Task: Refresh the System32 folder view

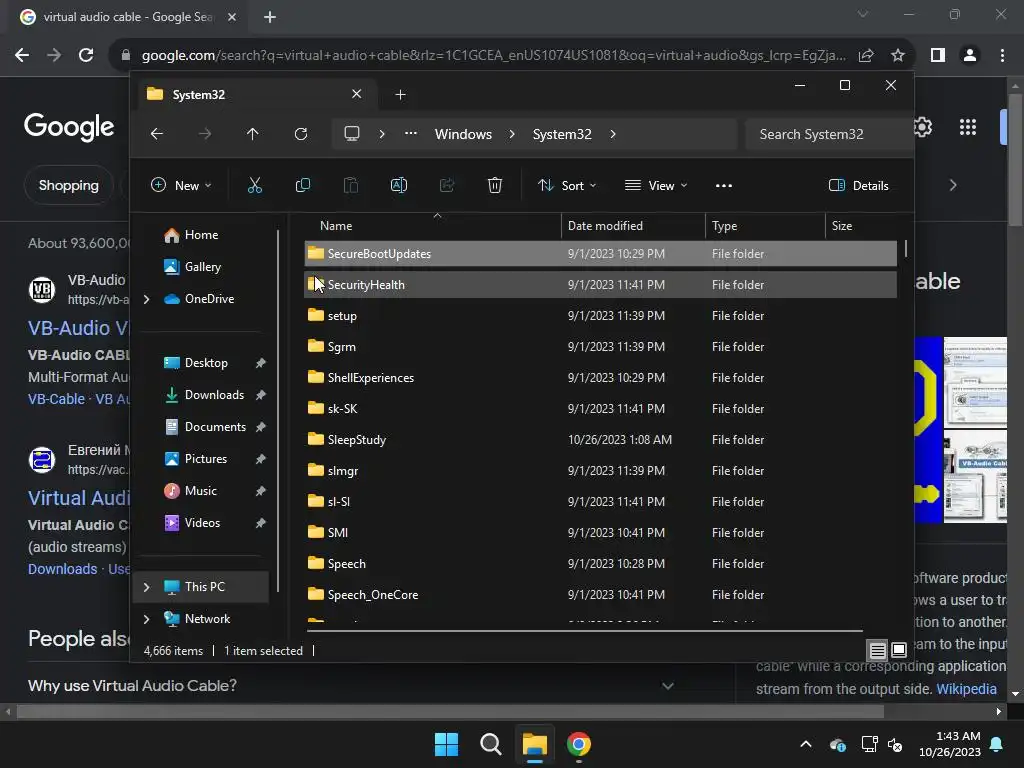Action: click(x=301, y=134)
